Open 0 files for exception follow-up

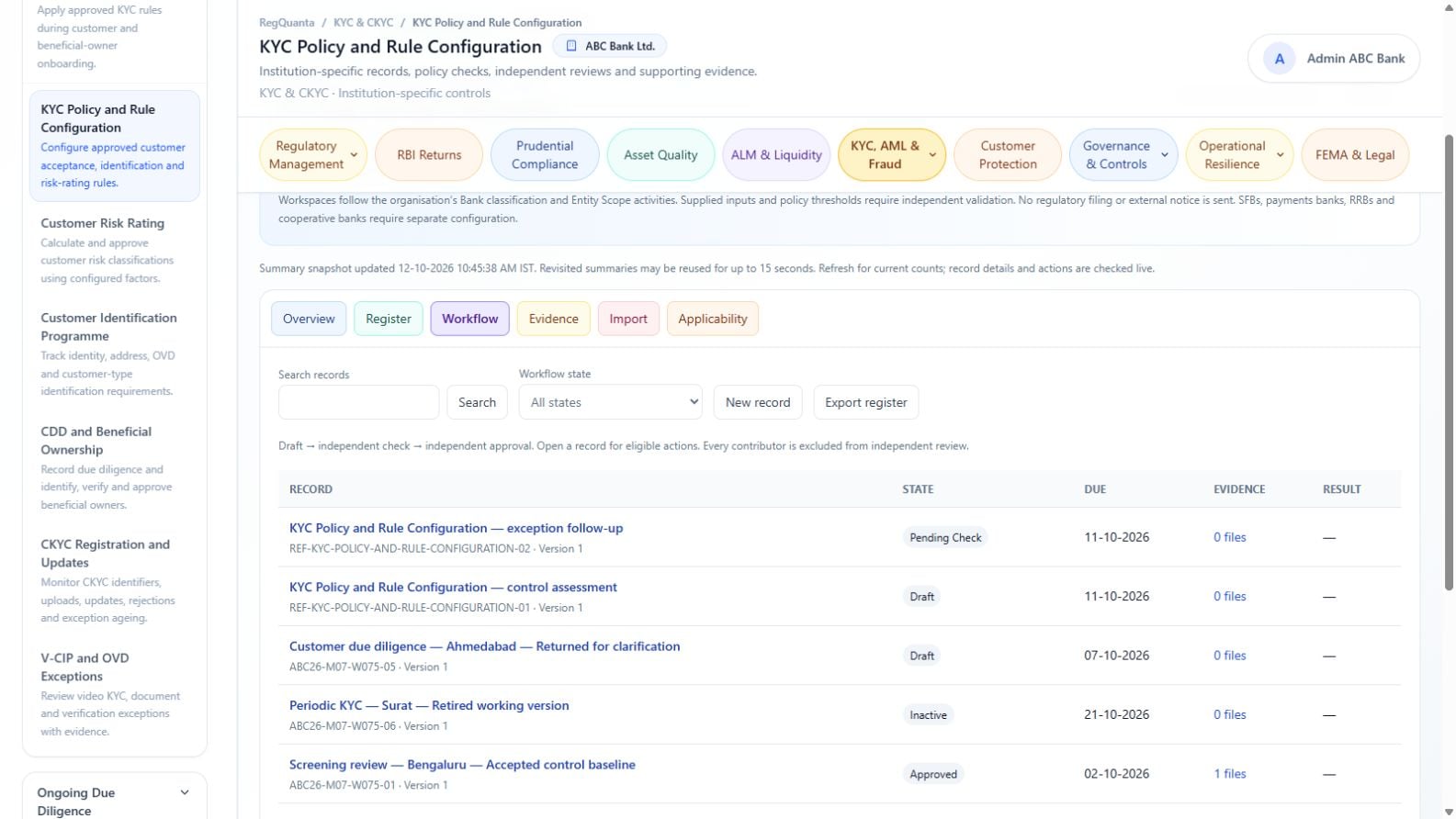[1229, 537]
